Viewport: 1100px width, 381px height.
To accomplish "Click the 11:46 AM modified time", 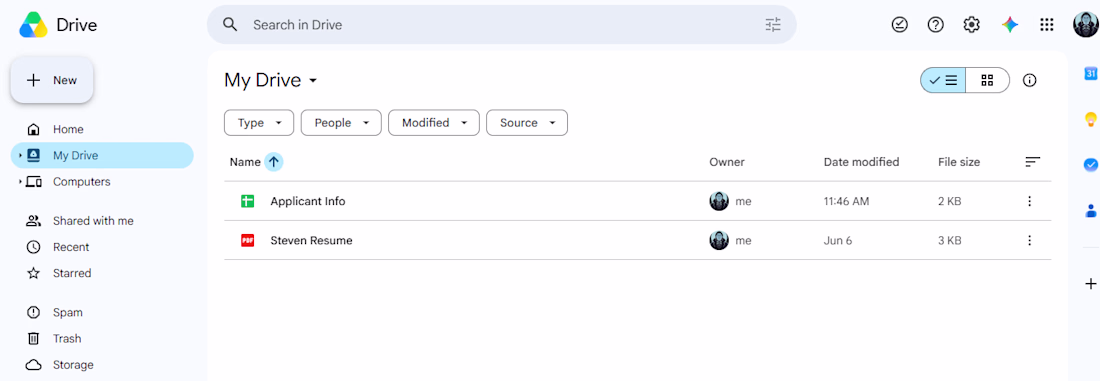I will (846, 201).
